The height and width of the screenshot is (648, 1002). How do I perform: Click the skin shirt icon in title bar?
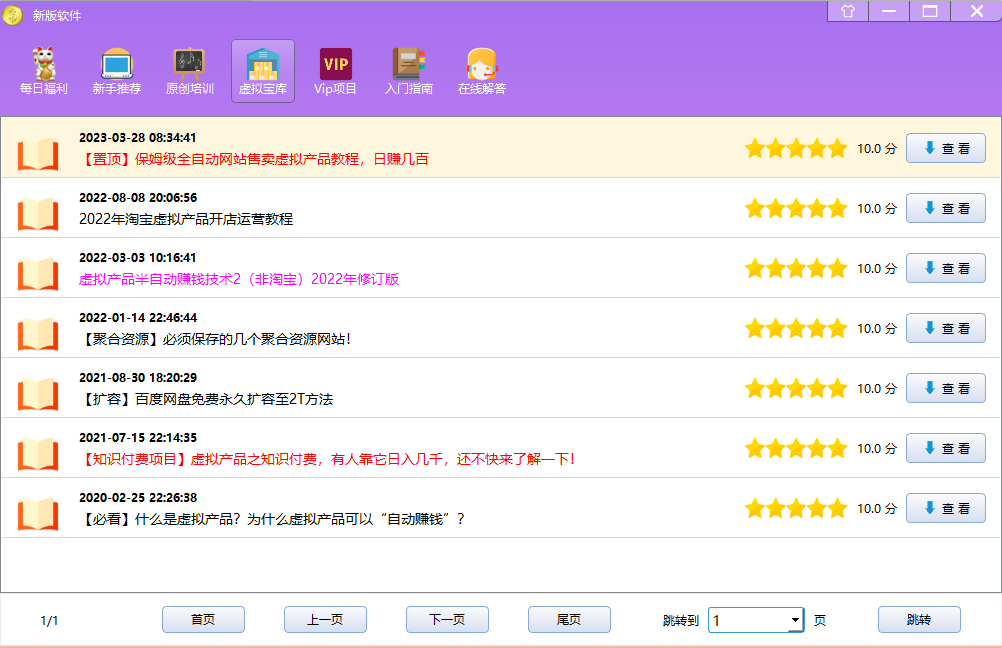(848, 11)
